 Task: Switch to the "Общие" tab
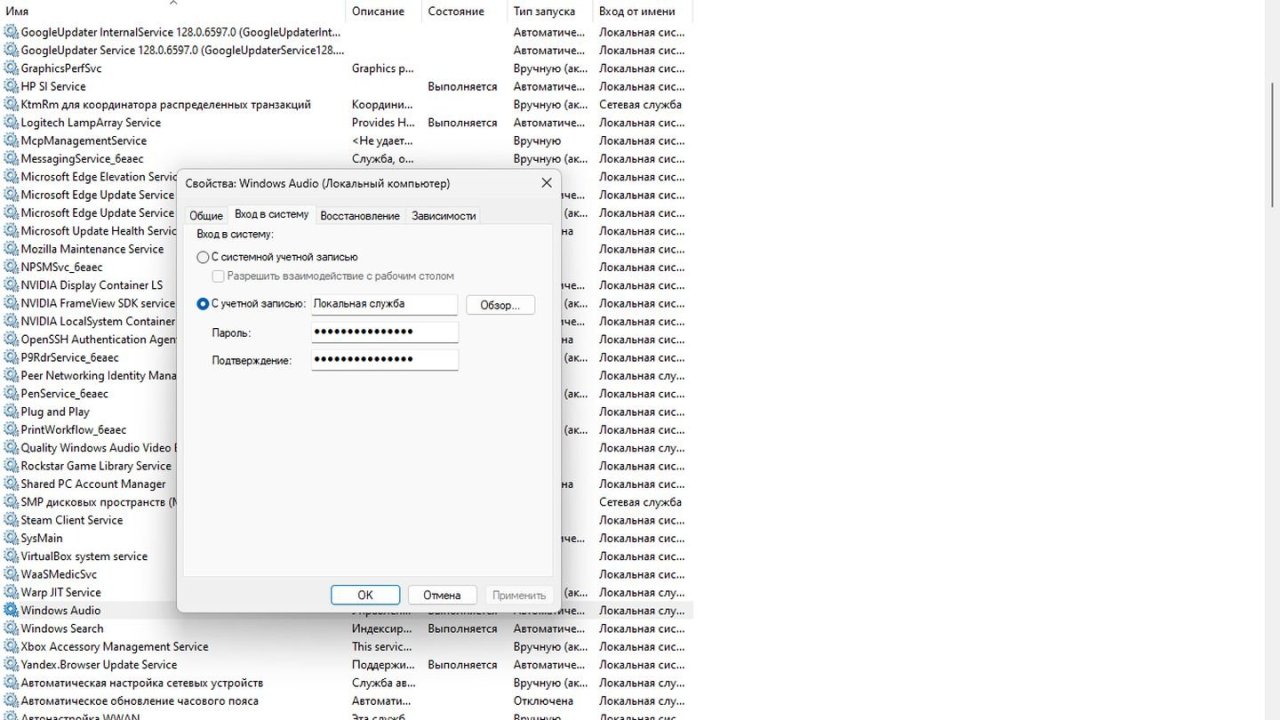pyautogui.click(x=206, y=215)
